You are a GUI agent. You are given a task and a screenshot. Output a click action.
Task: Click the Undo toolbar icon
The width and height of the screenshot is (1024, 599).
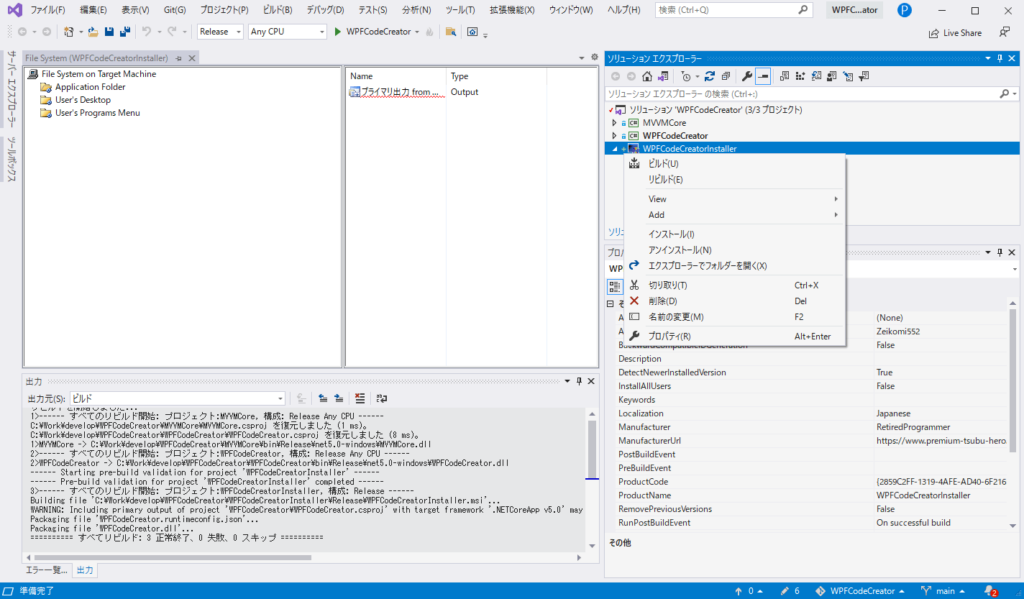[x=146, y=31]
